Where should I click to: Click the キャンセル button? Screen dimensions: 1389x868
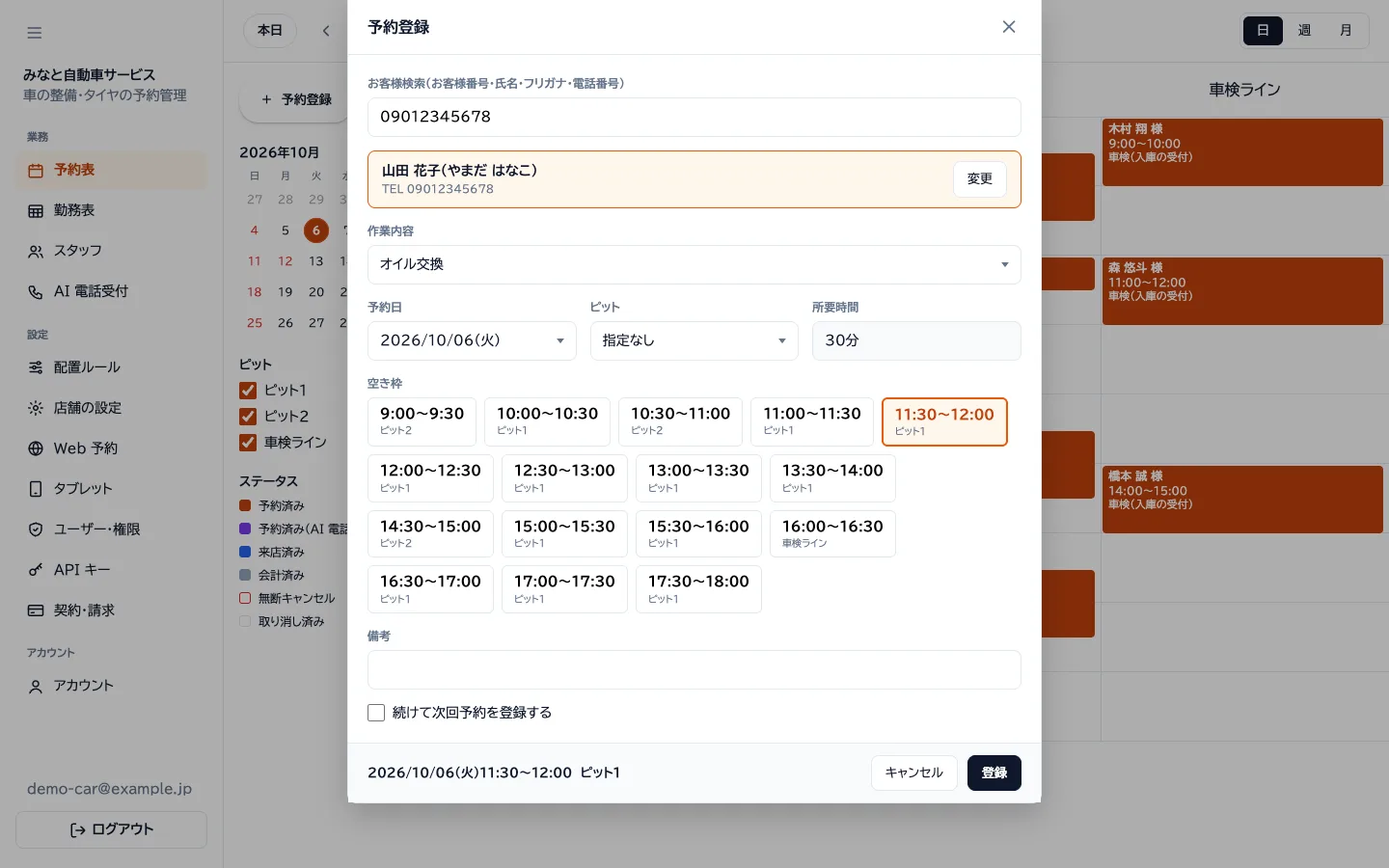coord(914,773)
